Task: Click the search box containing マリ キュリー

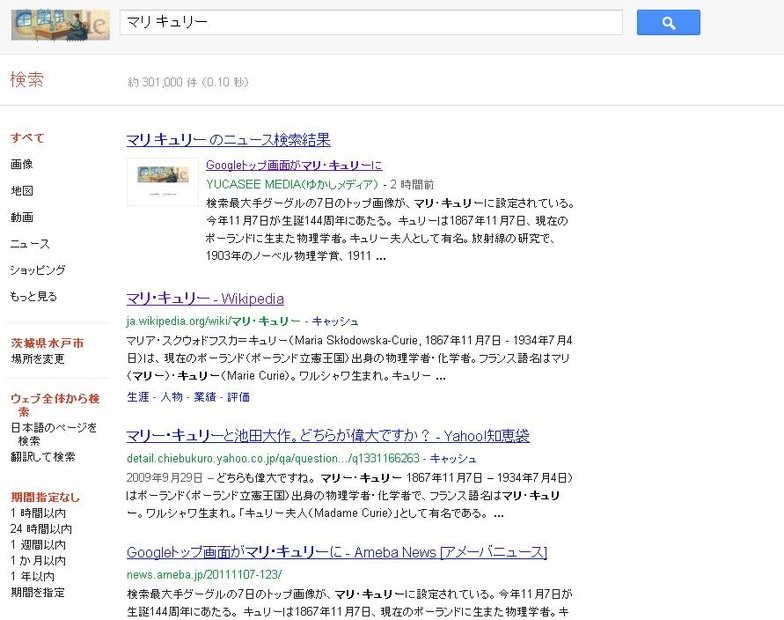Action: tap(371, 22)
